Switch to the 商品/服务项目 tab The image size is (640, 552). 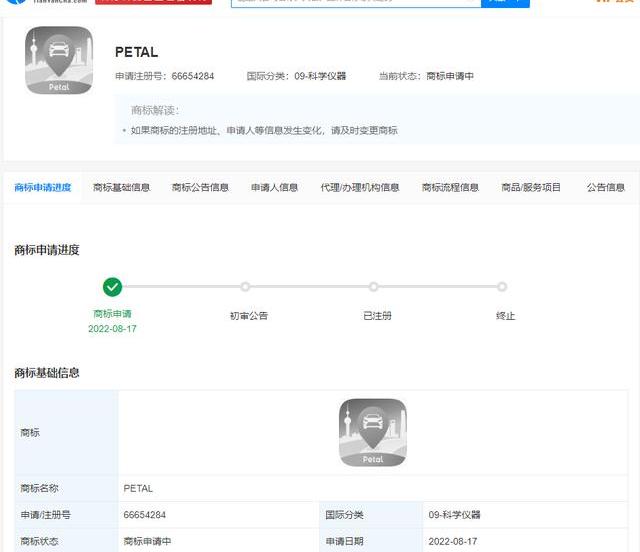click(531, 187)
